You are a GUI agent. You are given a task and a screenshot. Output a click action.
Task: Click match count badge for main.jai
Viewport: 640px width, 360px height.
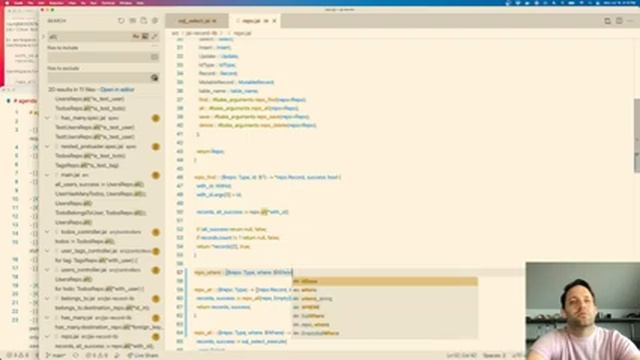pos(156,176)
